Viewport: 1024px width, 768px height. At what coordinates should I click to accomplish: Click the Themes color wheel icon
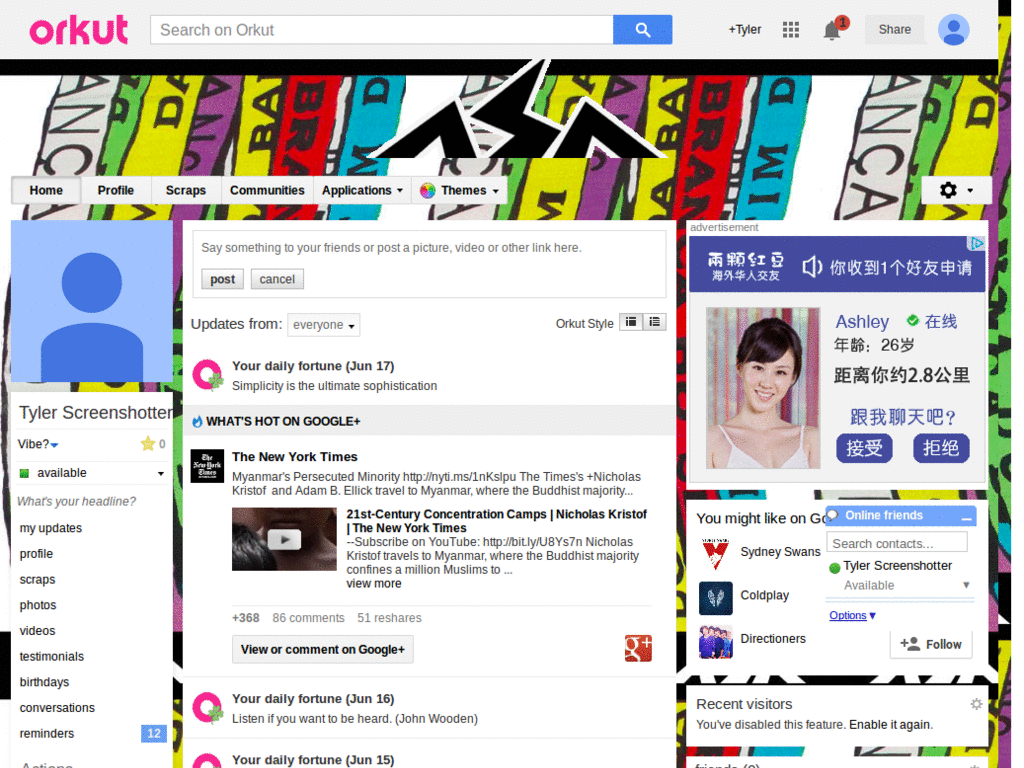[x=428, y=191]
